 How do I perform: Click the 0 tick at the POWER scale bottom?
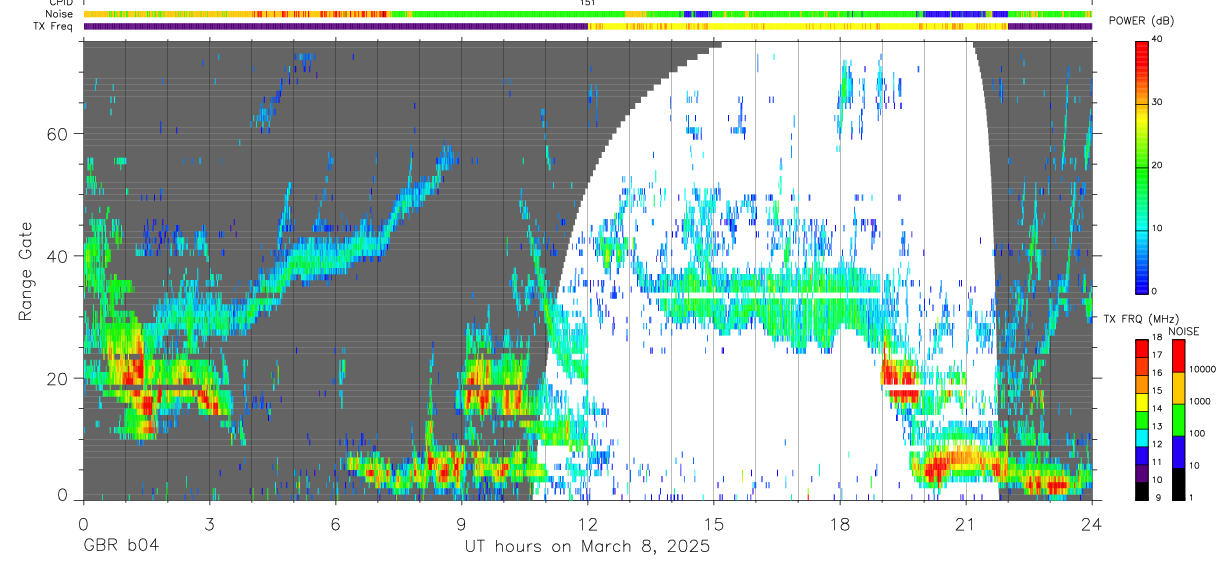tap(1154, 291)
